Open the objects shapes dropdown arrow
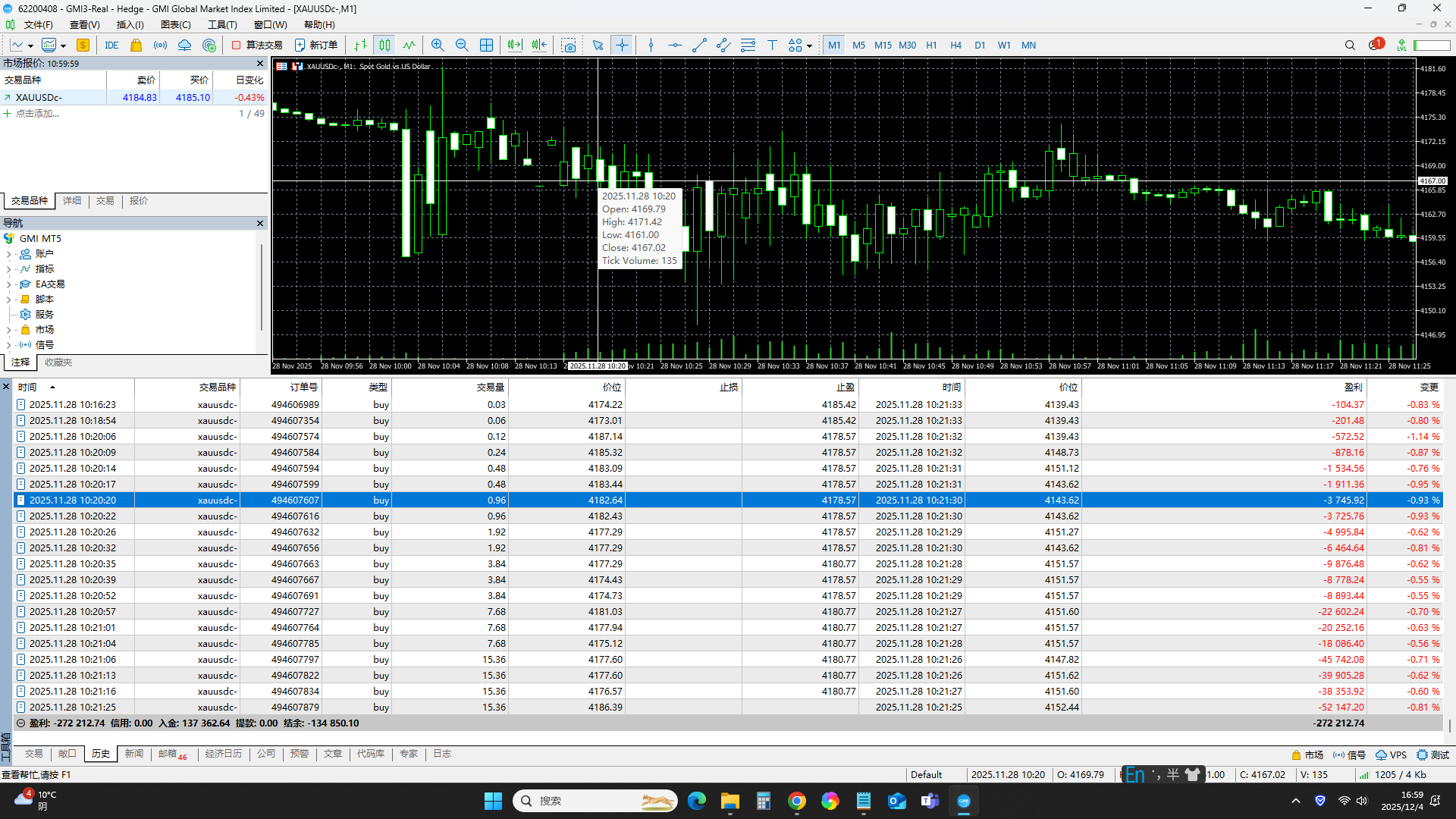This screenshot has width=1456, height=819. click(810, 46)
